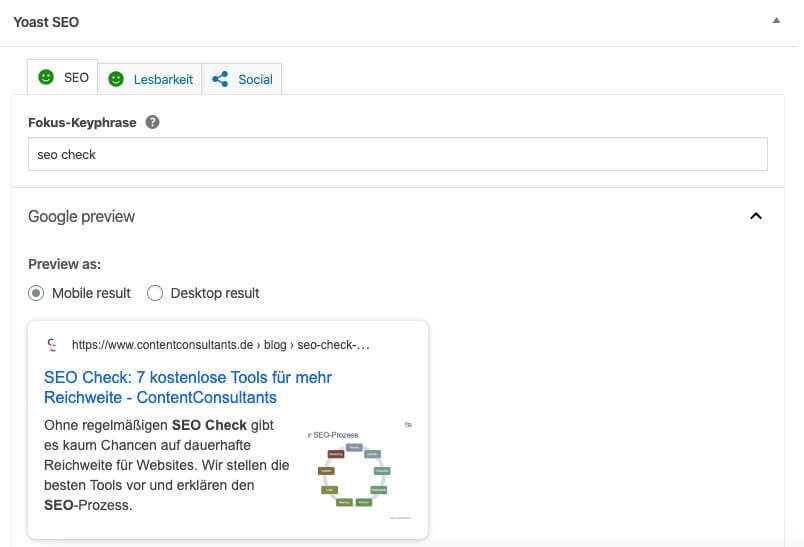
Task: Click the SEO-Prozess thumbnail image
Action: coord(359,470)
